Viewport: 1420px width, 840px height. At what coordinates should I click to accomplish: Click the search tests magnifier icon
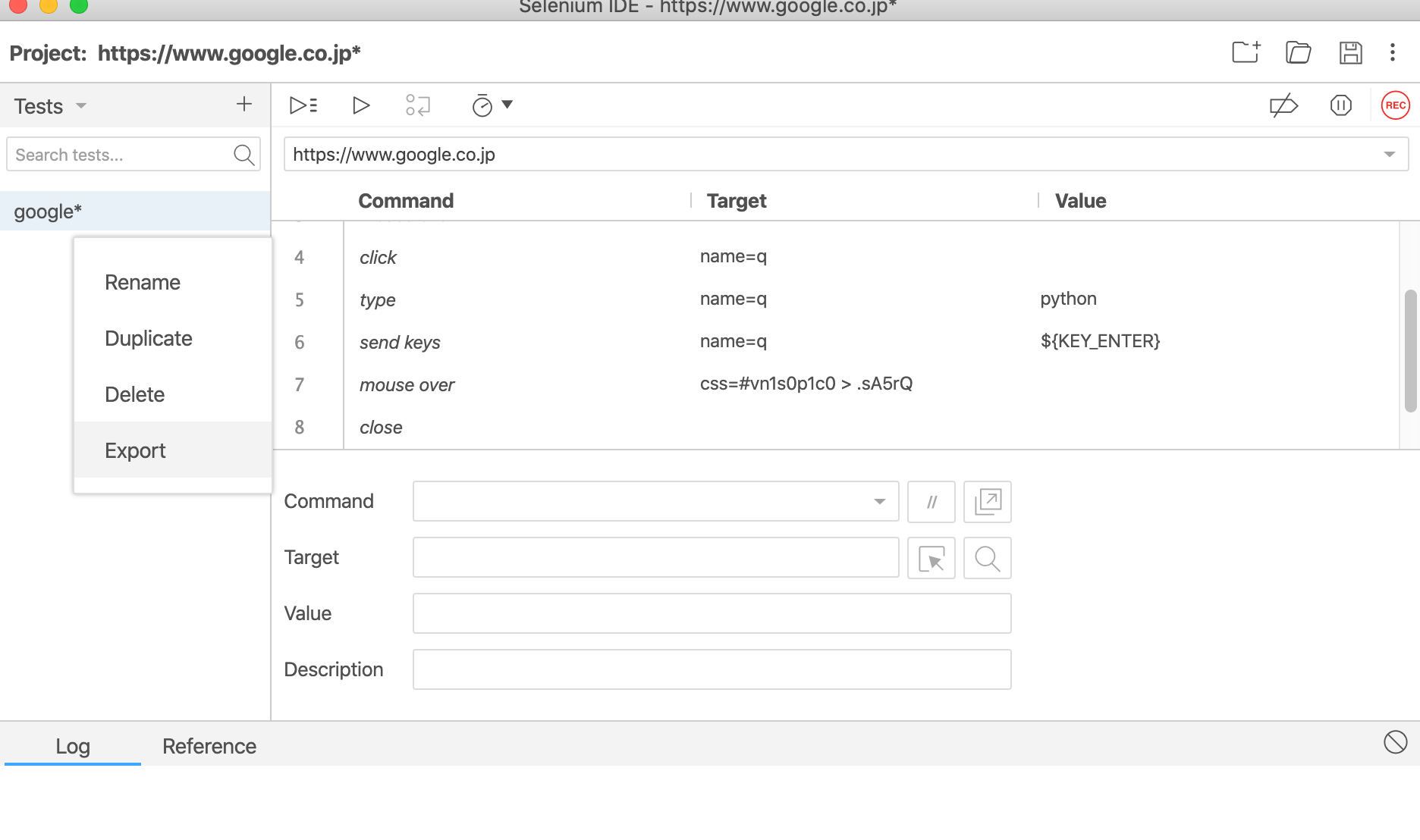pyautogui.click(x=243, y=155)
